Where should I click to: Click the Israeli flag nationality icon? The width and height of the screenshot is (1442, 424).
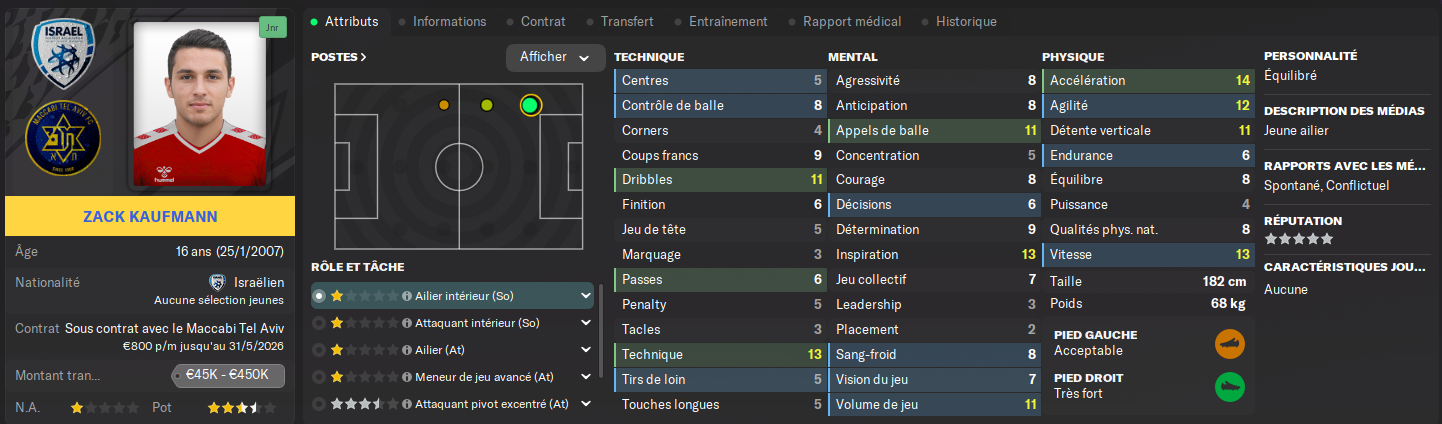[x=217, y=283]
